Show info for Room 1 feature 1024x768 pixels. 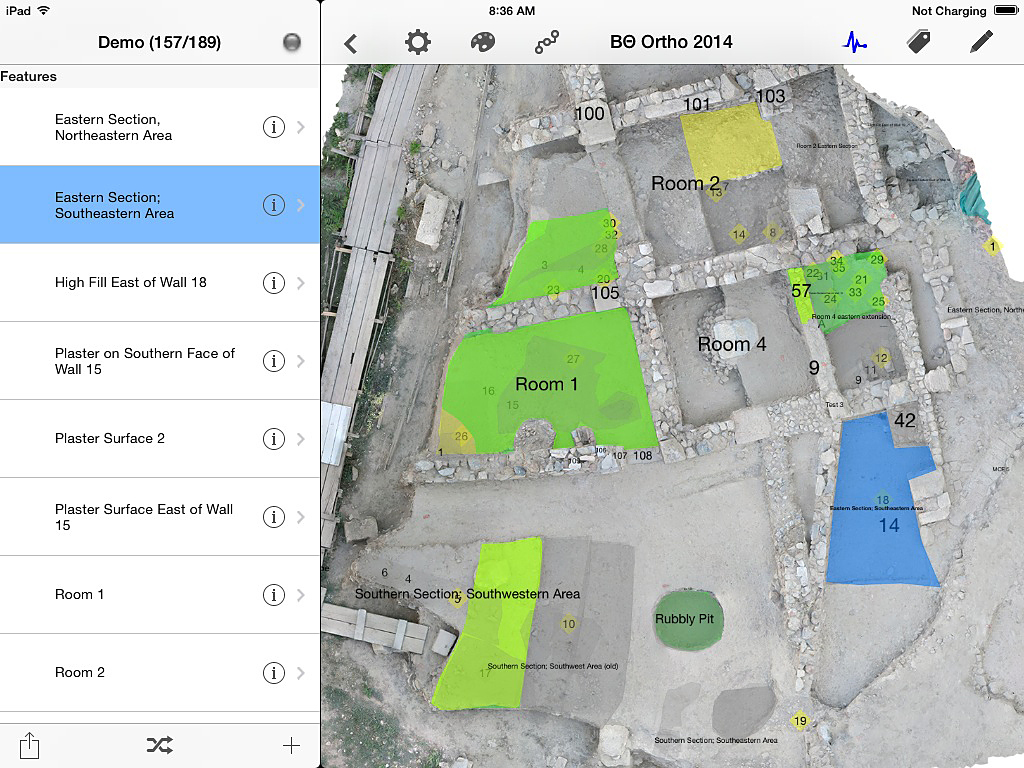(273, 595)
